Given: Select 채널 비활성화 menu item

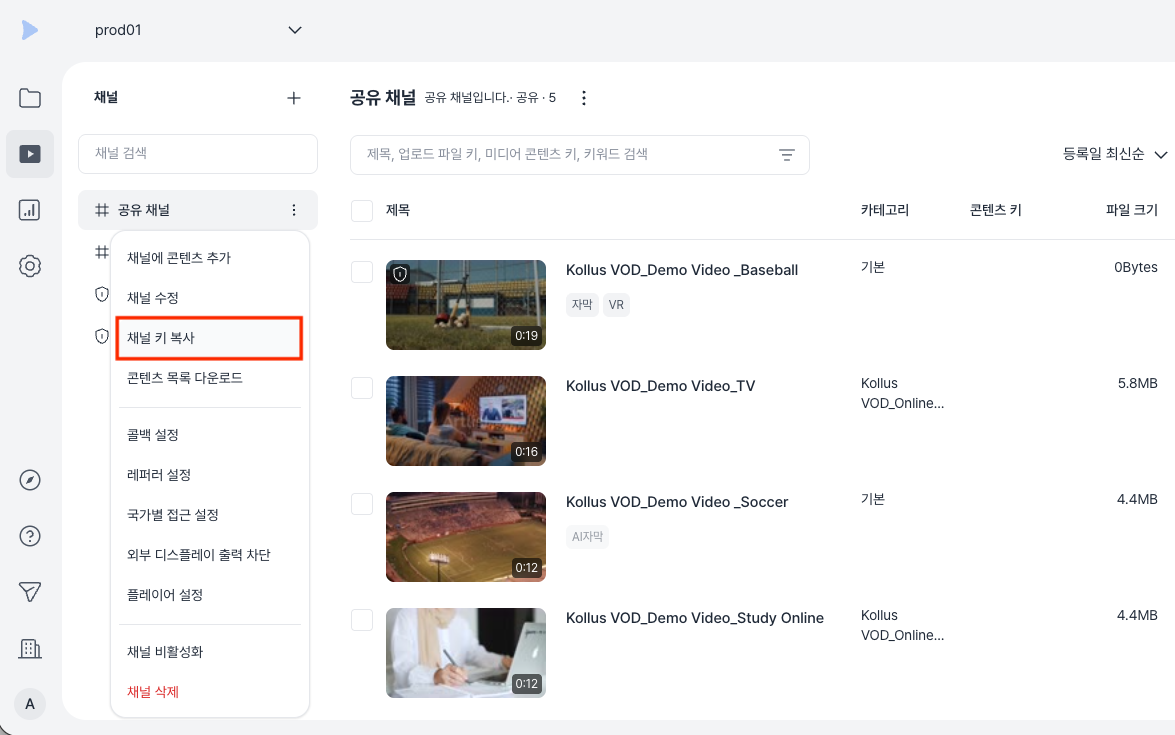Looking at the screenshot, I should pyautogui.click(x=209, y=652).
